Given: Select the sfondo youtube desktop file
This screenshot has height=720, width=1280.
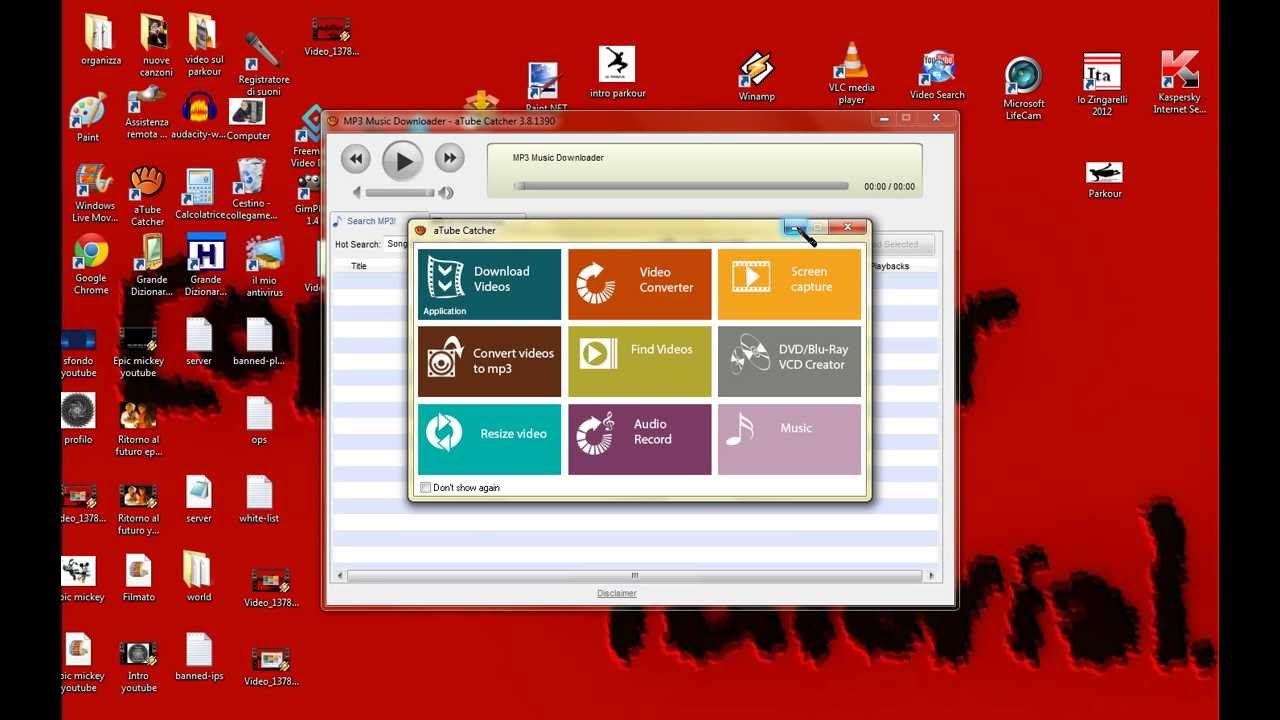Looking at the screenshot, I should [x=78, y=354].
